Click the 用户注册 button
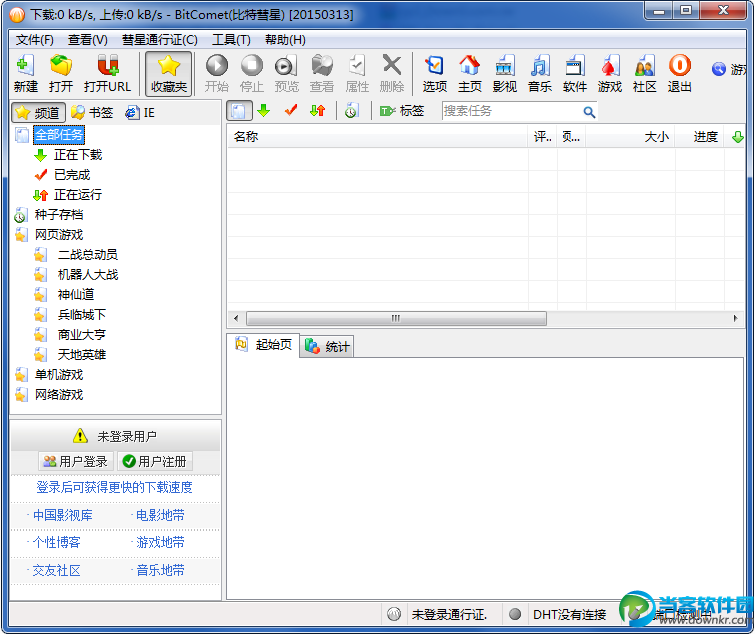 [155, 462]
